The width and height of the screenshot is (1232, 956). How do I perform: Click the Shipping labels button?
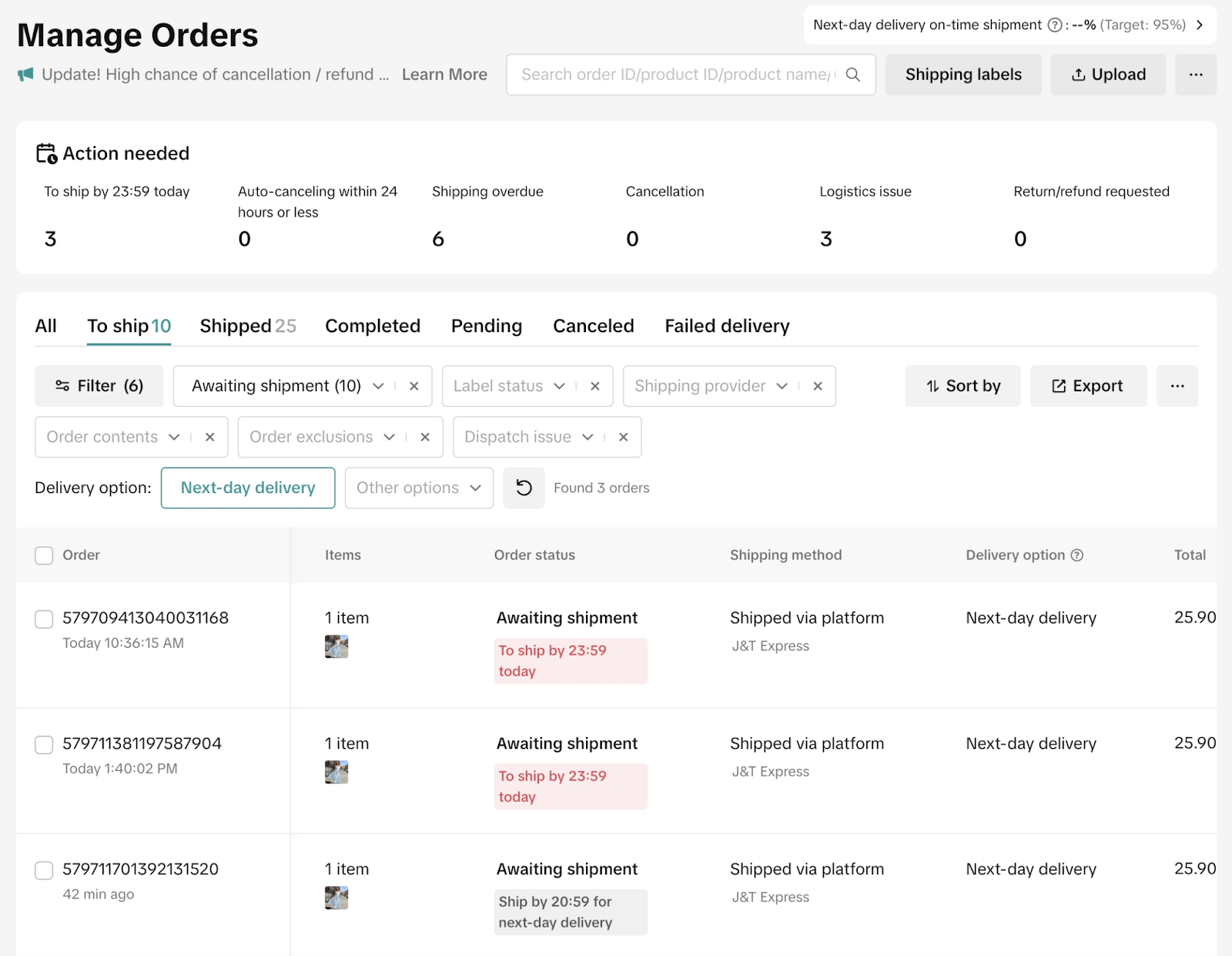coord(962,75)
